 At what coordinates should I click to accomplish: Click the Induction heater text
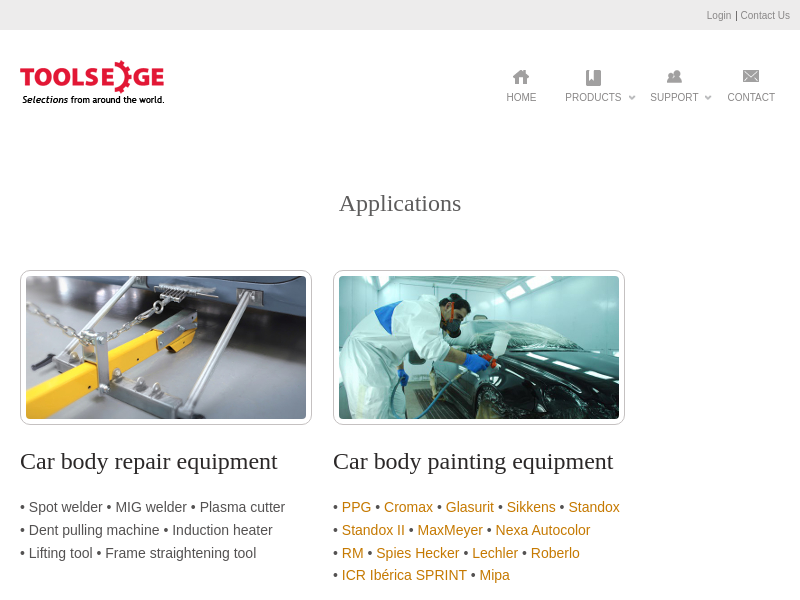point(222,530)
